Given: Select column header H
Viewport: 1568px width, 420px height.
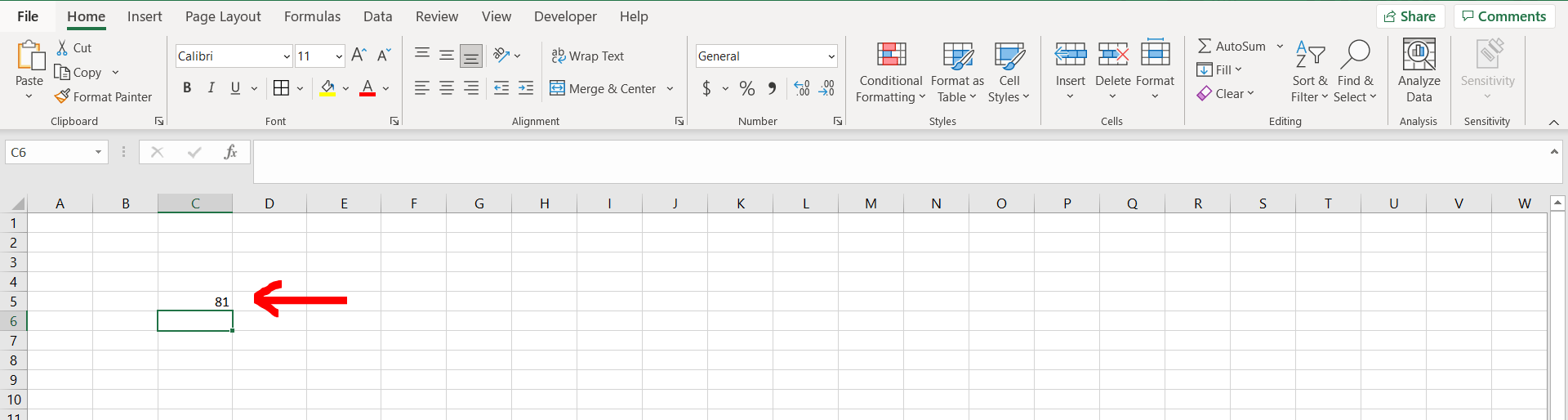Looking at the screenshot, I should (544, 203).
